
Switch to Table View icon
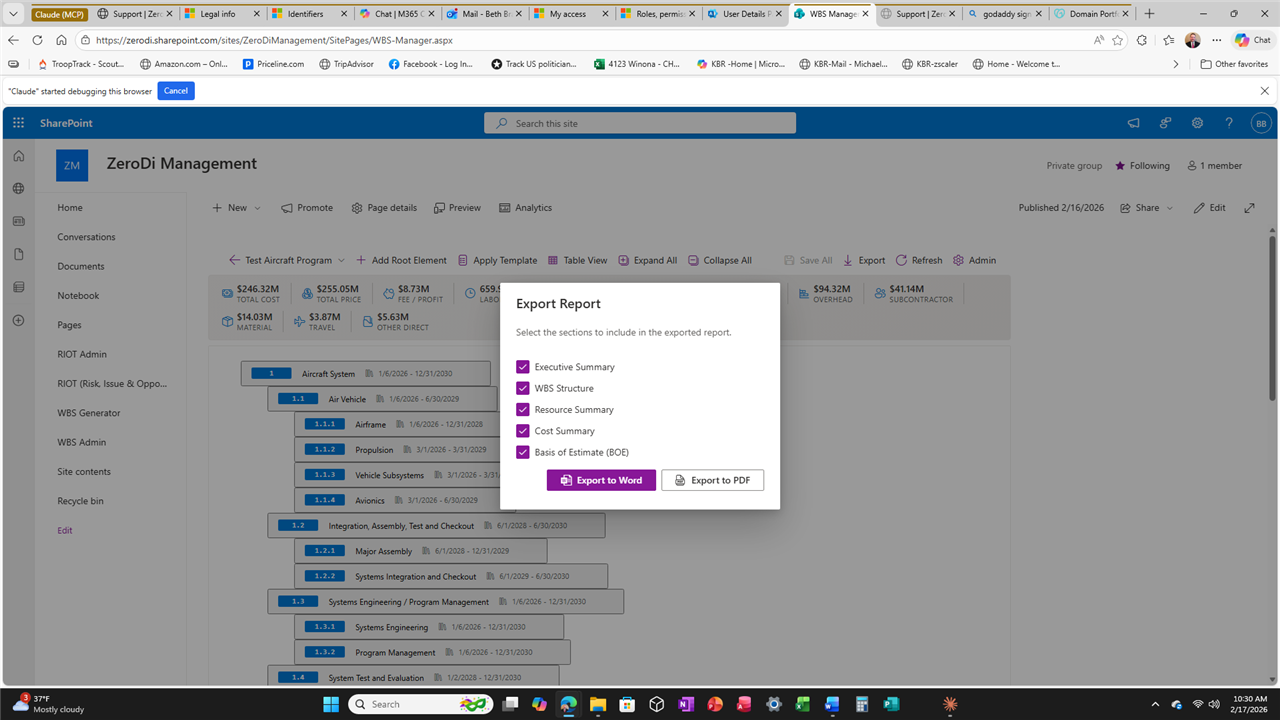point(553,260)
